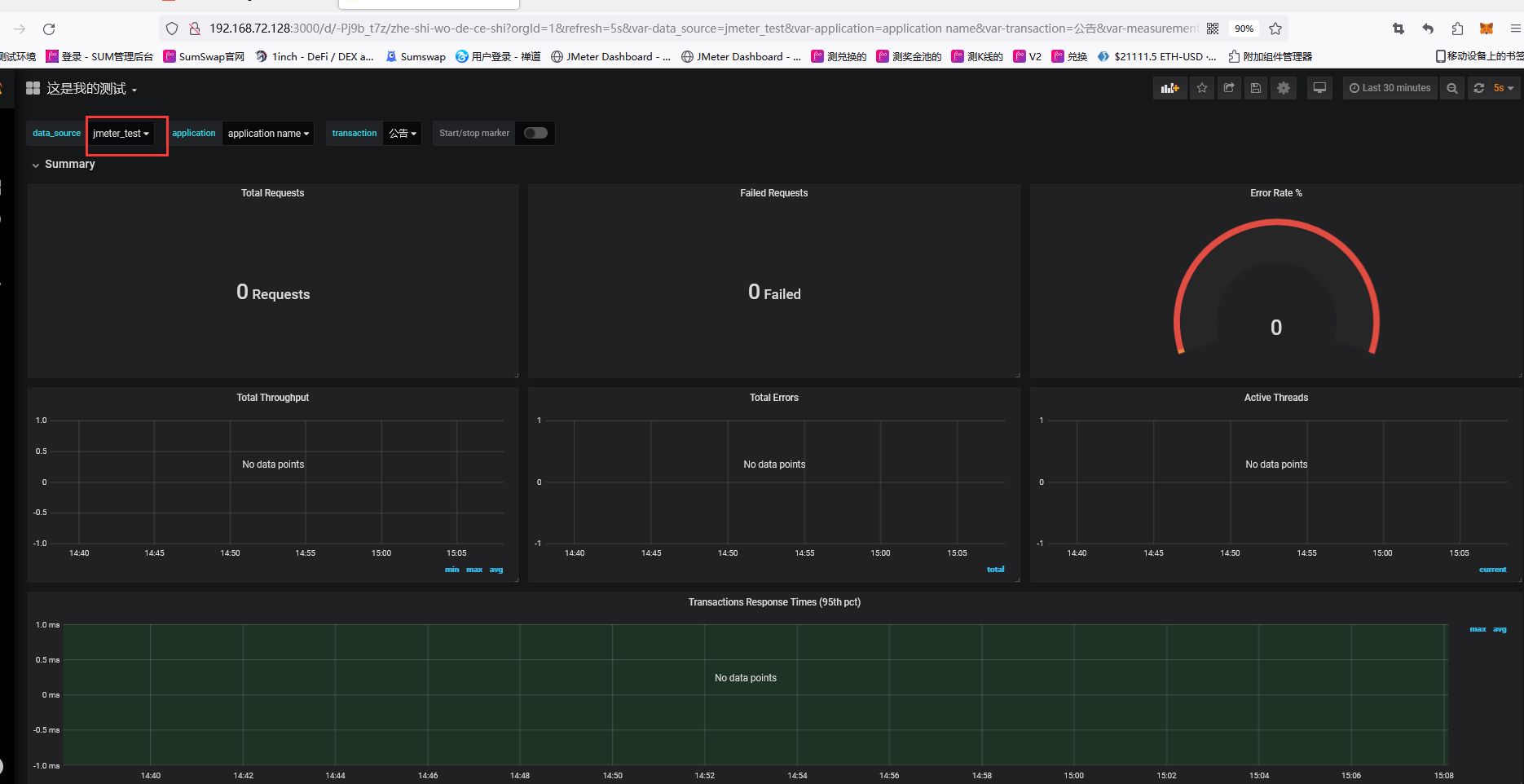Open the Failed Requests panel title

[773, 193]
